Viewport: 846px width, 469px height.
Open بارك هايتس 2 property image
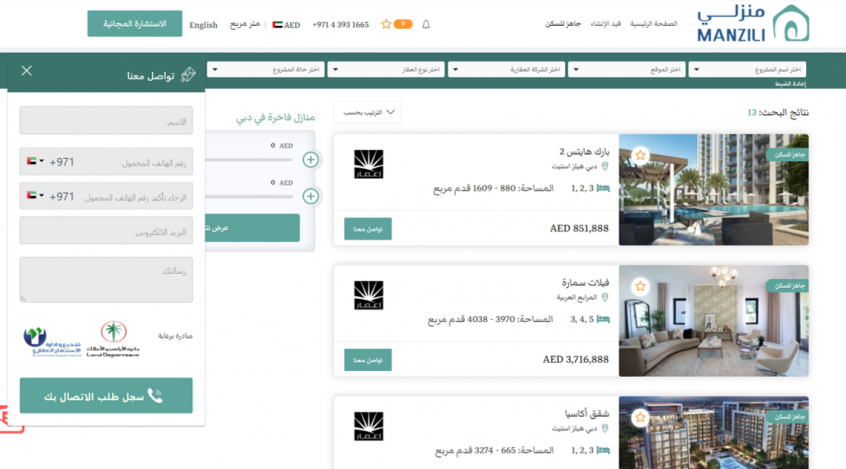tap(714, 190)
